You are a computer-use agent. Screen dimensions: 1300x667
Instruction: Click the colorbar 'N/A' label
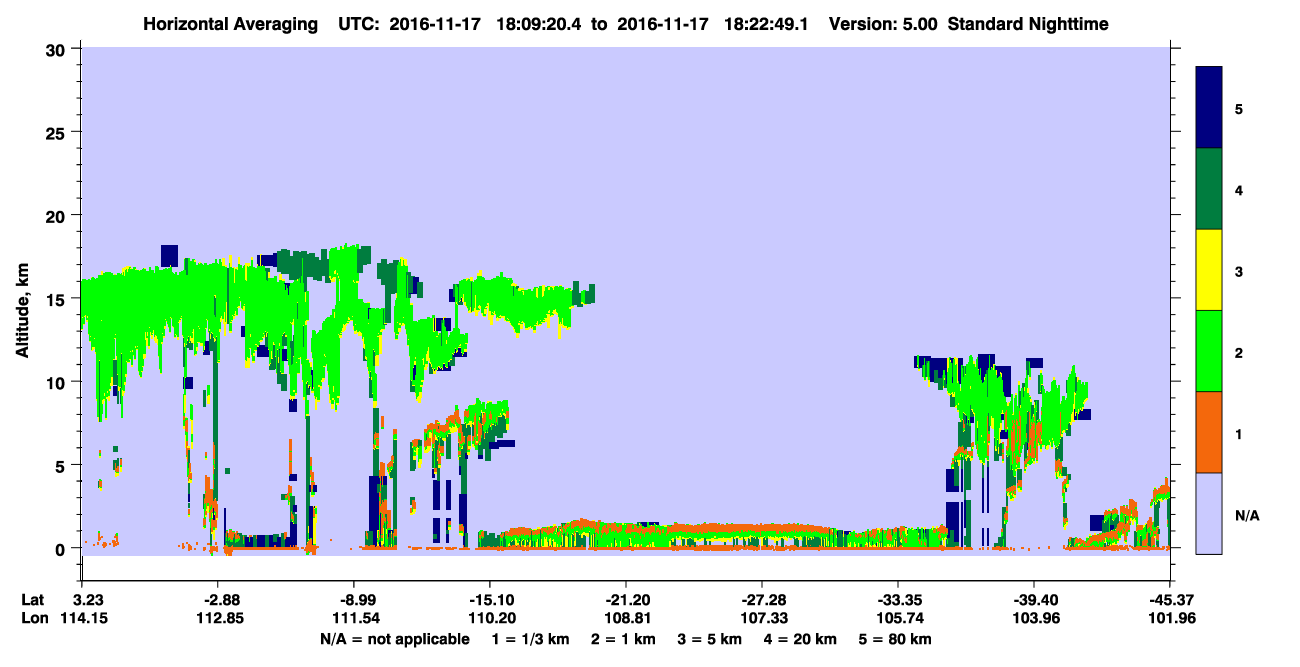[1247, 515]
